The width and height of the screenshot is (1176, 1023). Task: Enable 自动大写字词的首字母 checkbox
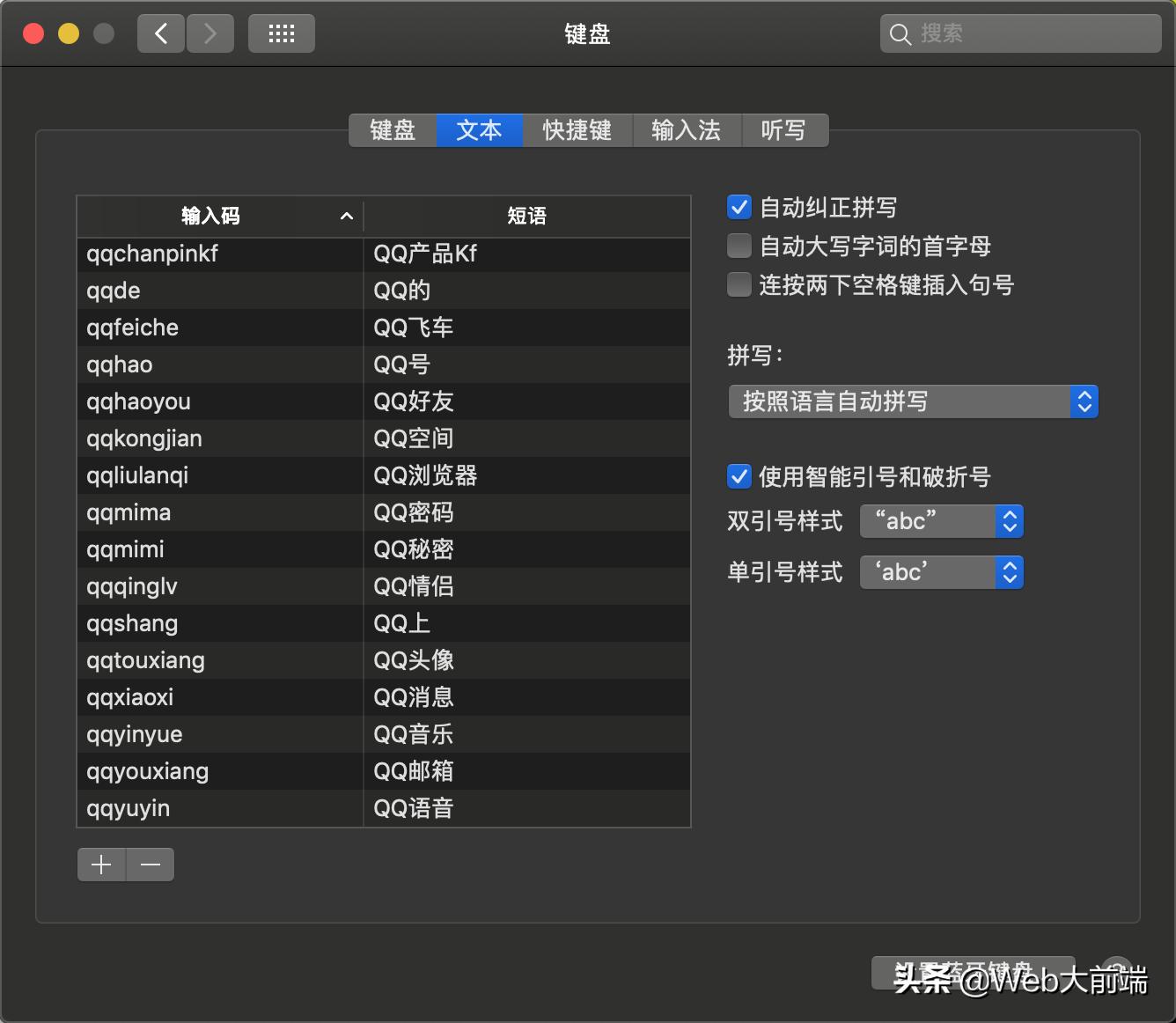[x=739, y=246]
